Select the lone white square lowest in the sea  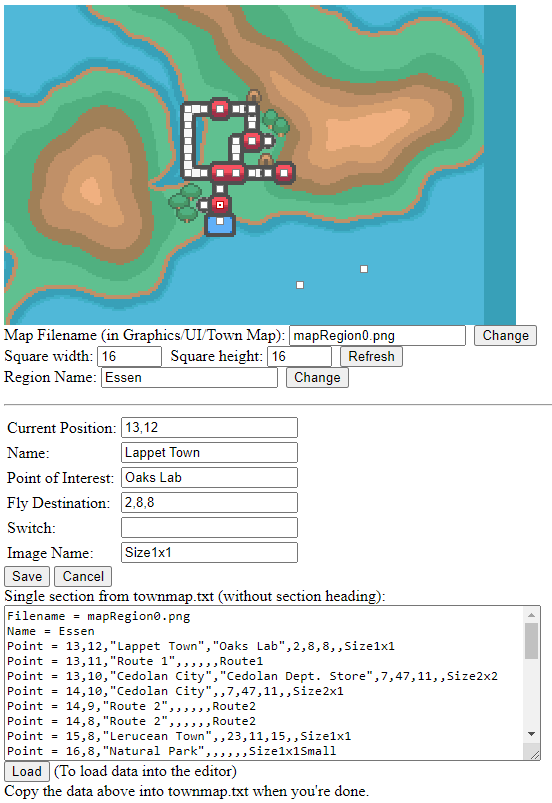point(300,285)
